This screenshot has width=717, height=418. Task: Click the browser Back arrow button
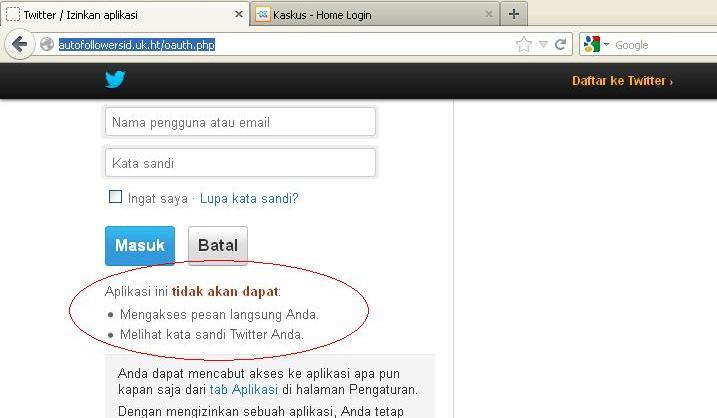coord(20,44)
